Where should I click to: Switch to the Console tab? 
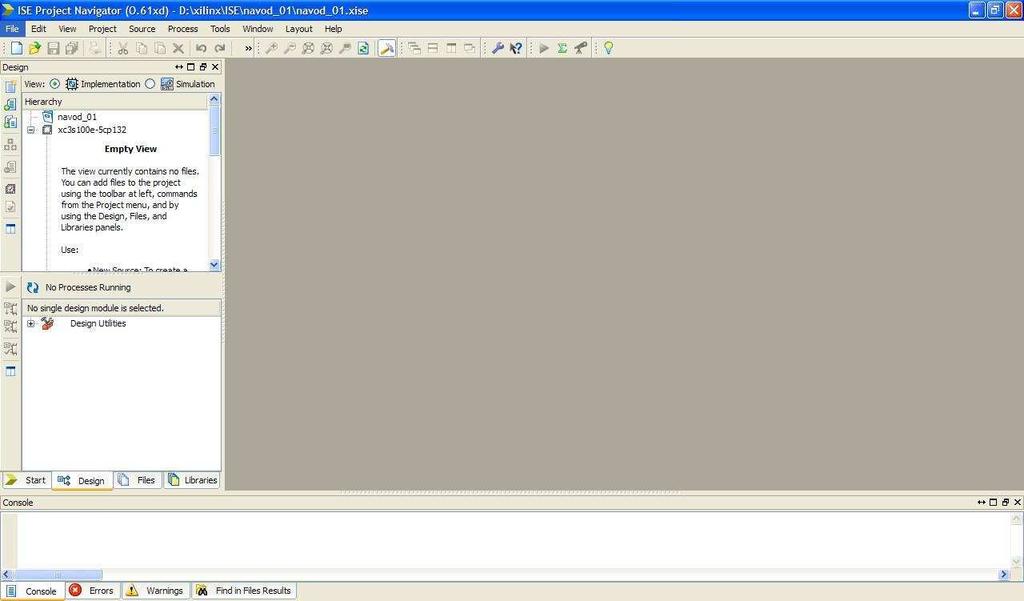click(x=33, y=591)
